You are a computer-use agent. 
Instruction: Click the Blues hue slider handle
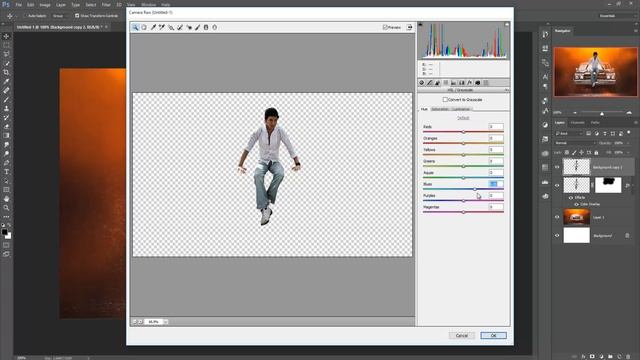click(475, 189)
